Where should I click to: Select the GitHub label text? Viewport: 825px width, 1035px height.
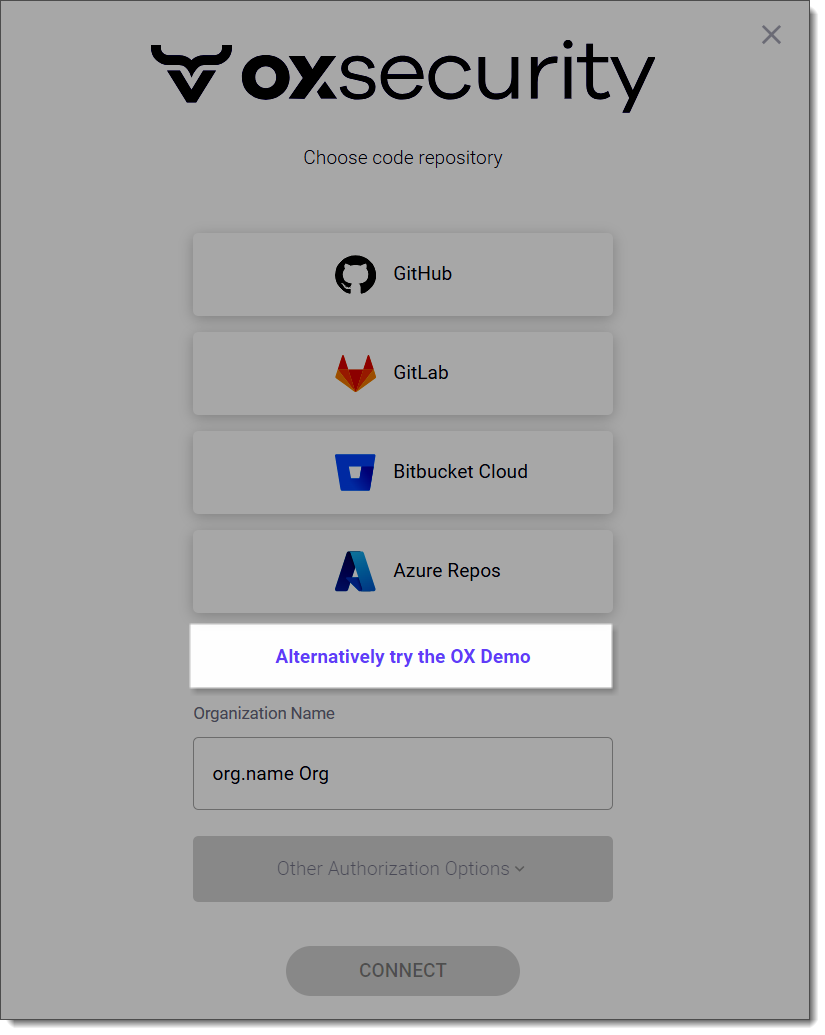click(422, 274)
